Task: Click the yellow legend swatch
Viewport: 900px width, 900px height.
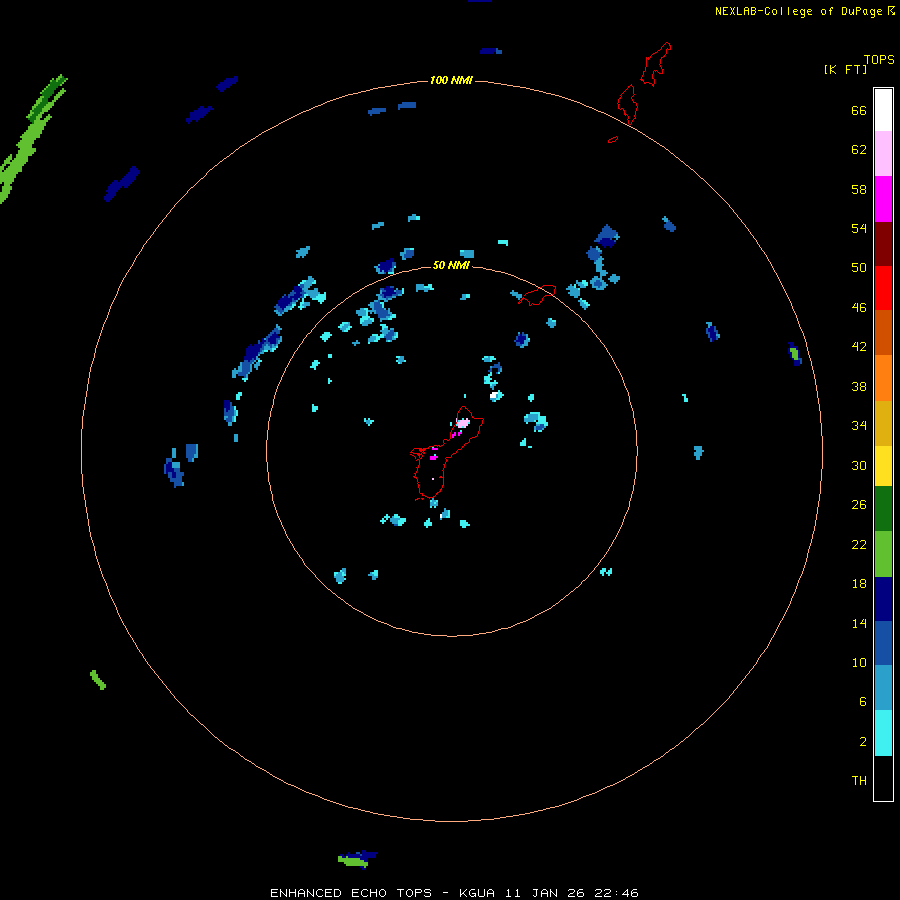Action: tap(883, 466)
